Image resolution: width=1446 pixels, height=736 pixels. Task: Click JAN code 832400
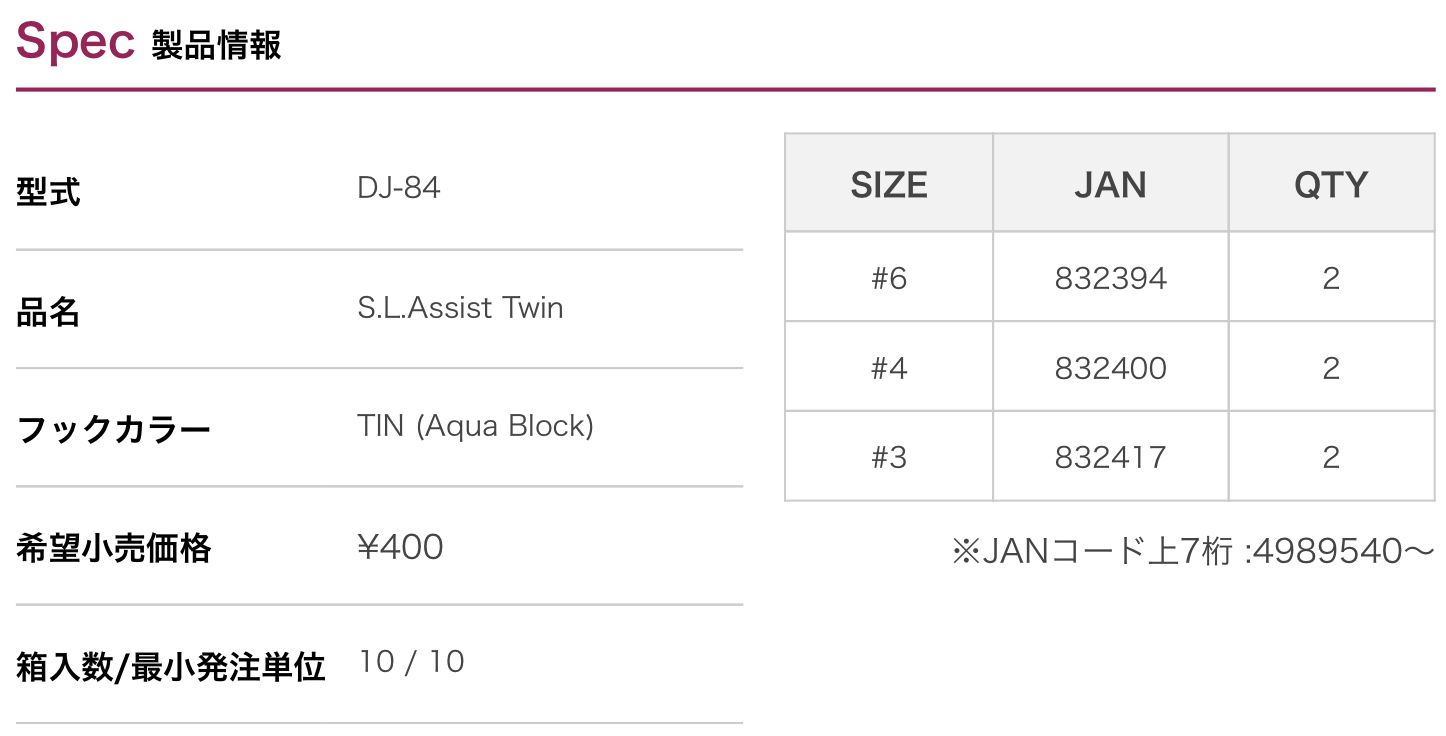1110,368
